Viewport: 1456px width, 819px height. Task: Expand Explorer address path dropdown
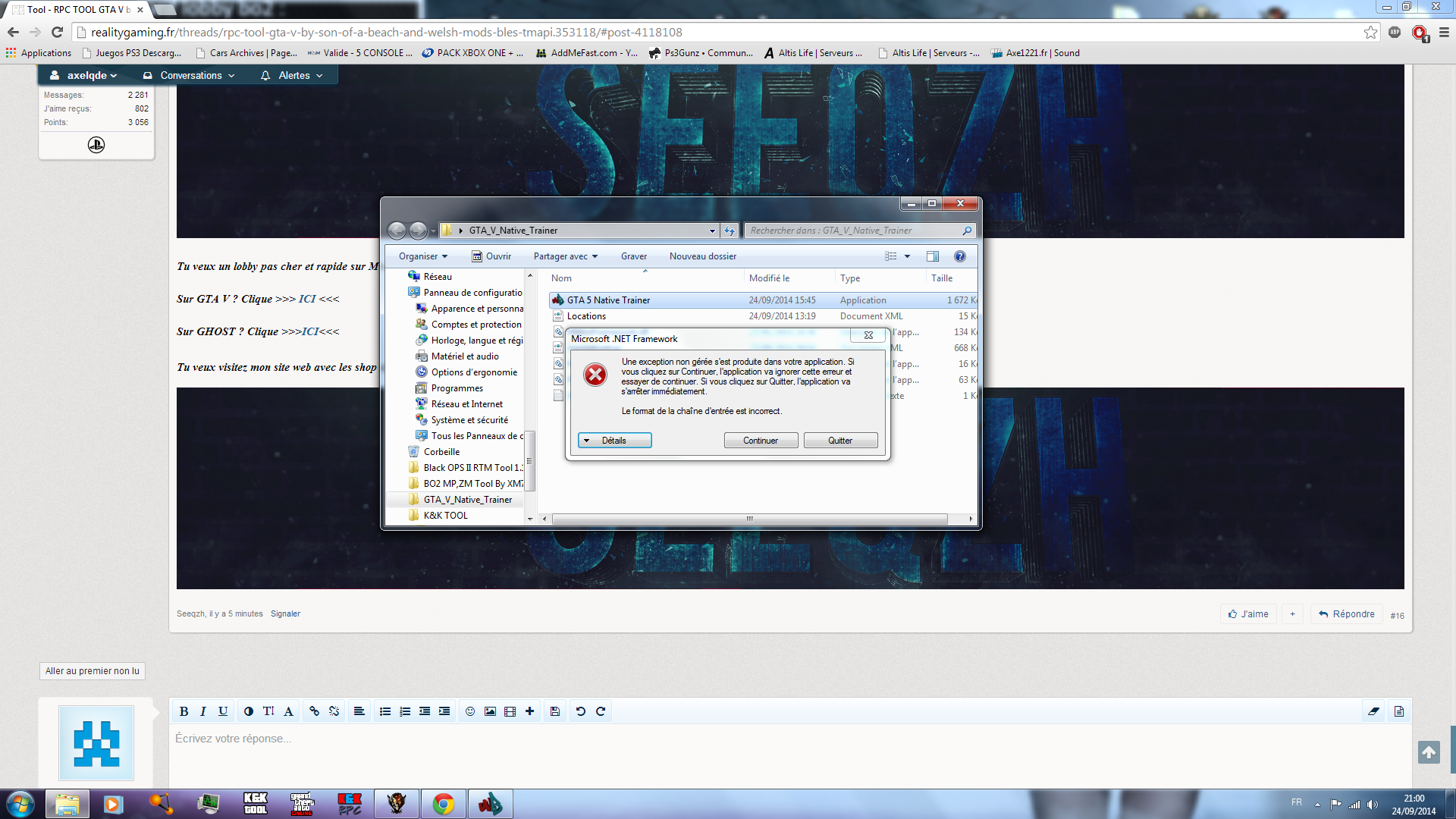point(712,231)
